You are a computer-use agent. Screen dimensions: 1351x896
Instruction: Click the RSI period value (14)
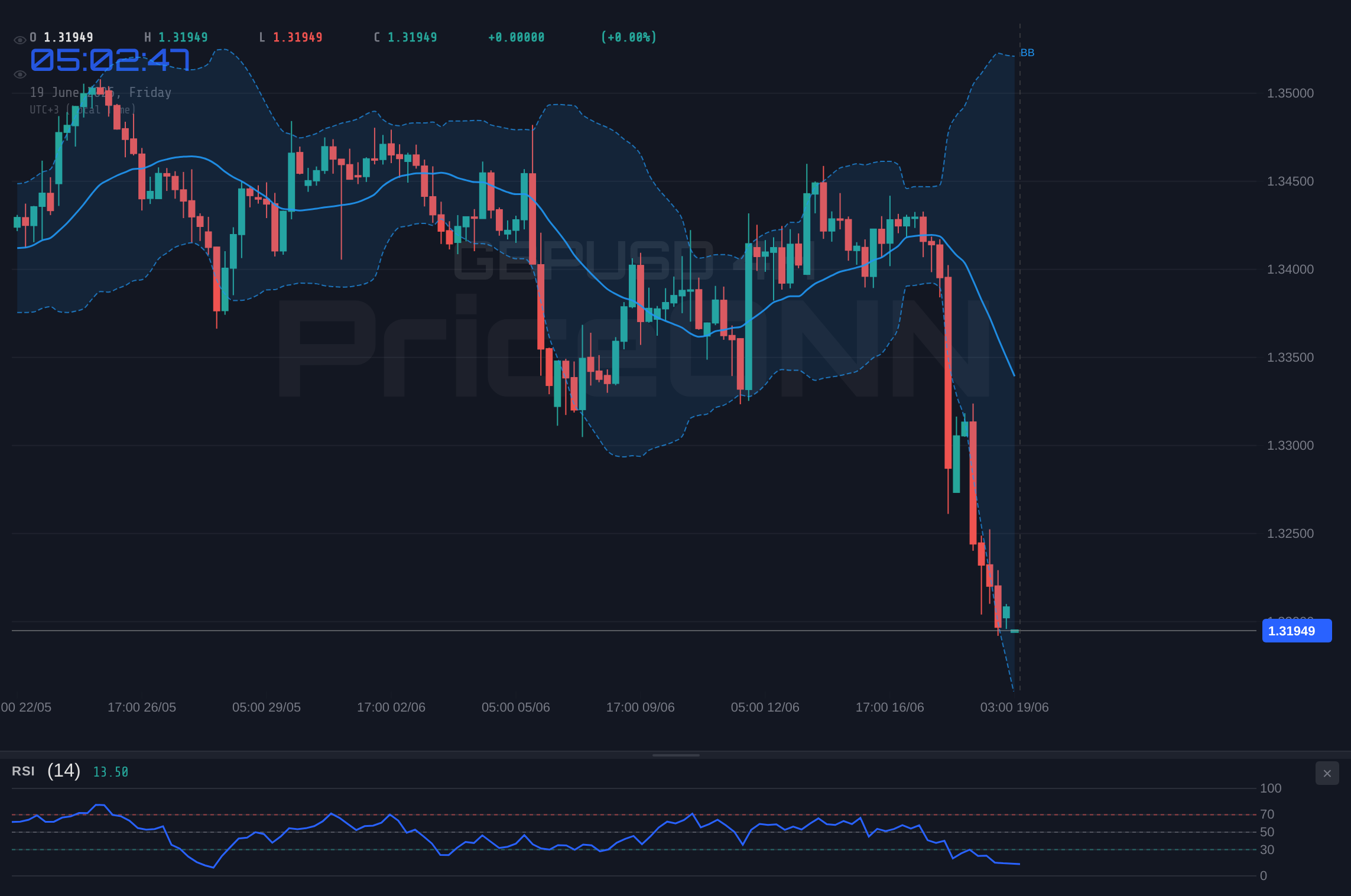pos(64,771)
